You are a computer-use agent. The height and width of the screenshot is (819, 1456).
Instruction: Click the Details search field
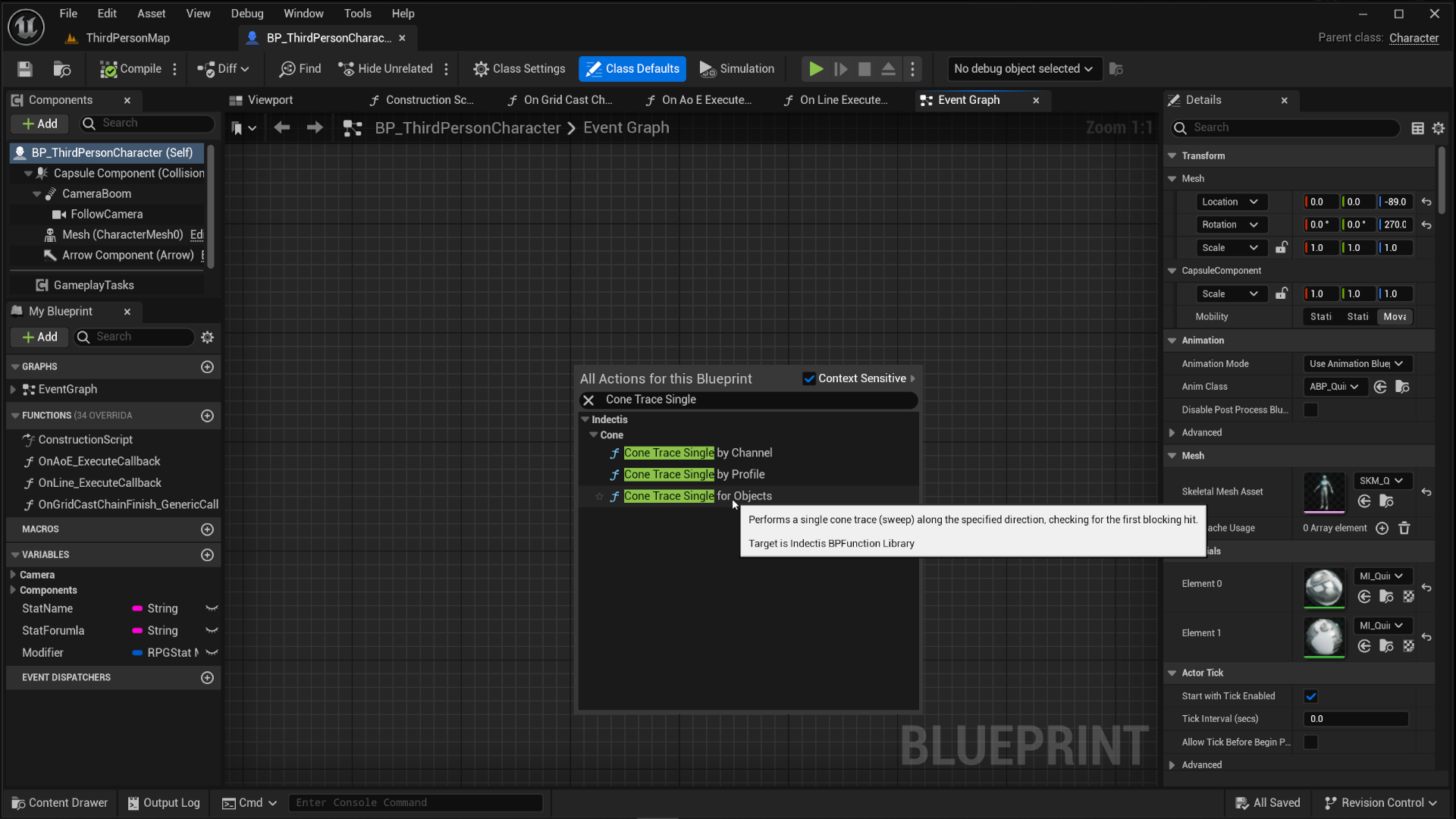[1285, 128]
